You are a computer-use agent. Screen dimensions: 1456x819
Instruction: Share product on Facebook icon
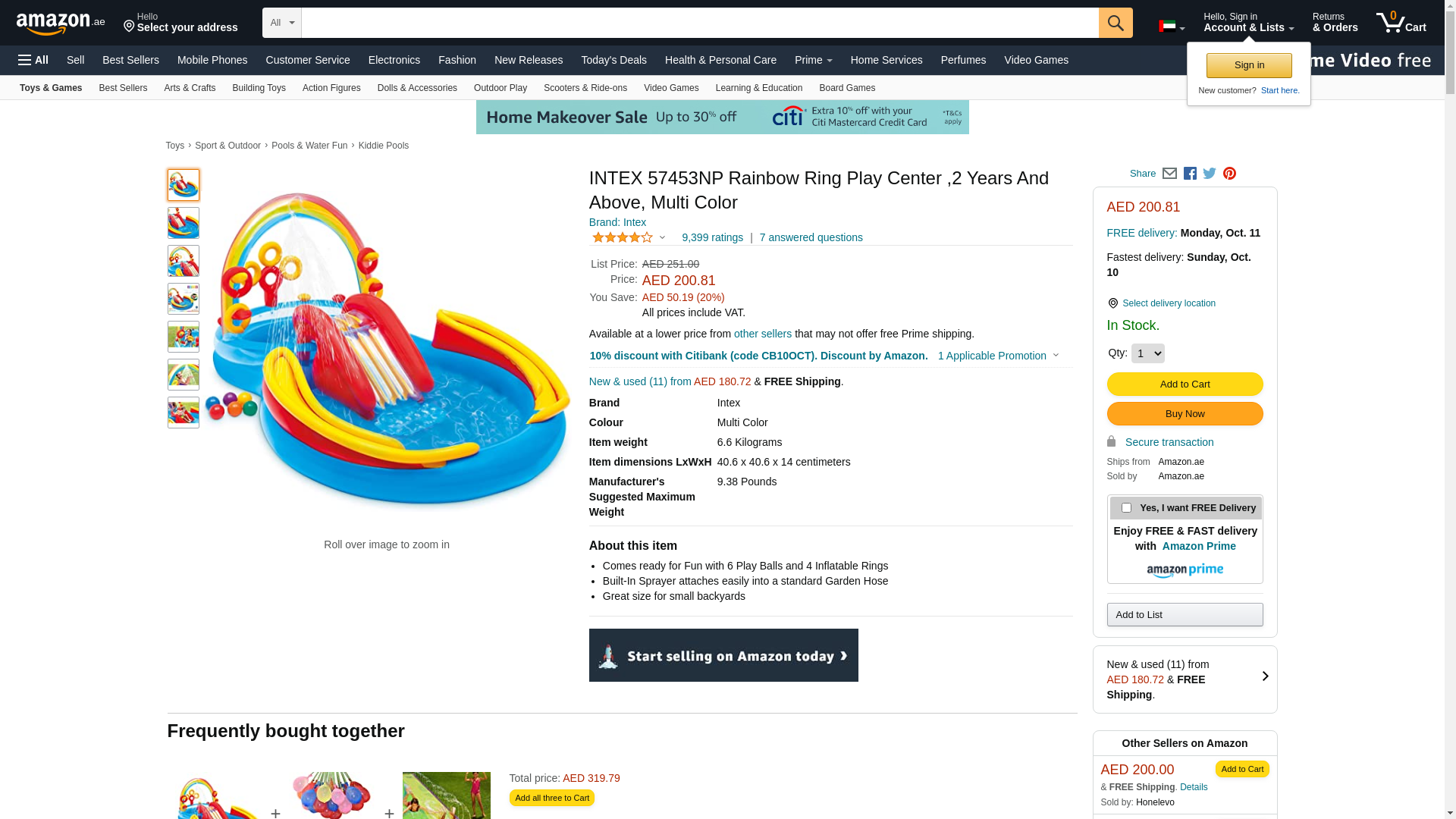(x=1190, y=174)
